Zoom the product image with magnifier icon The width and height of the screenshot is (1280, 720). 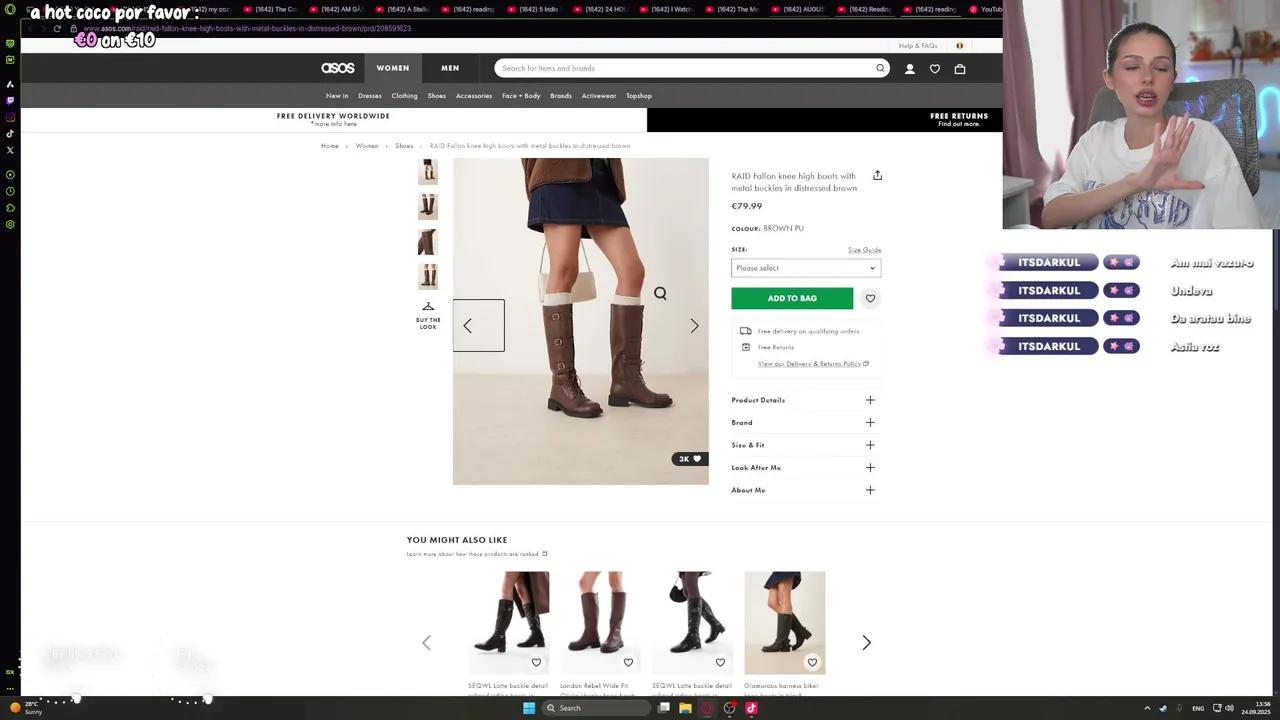pyautogui.click(x=660, y=293)
